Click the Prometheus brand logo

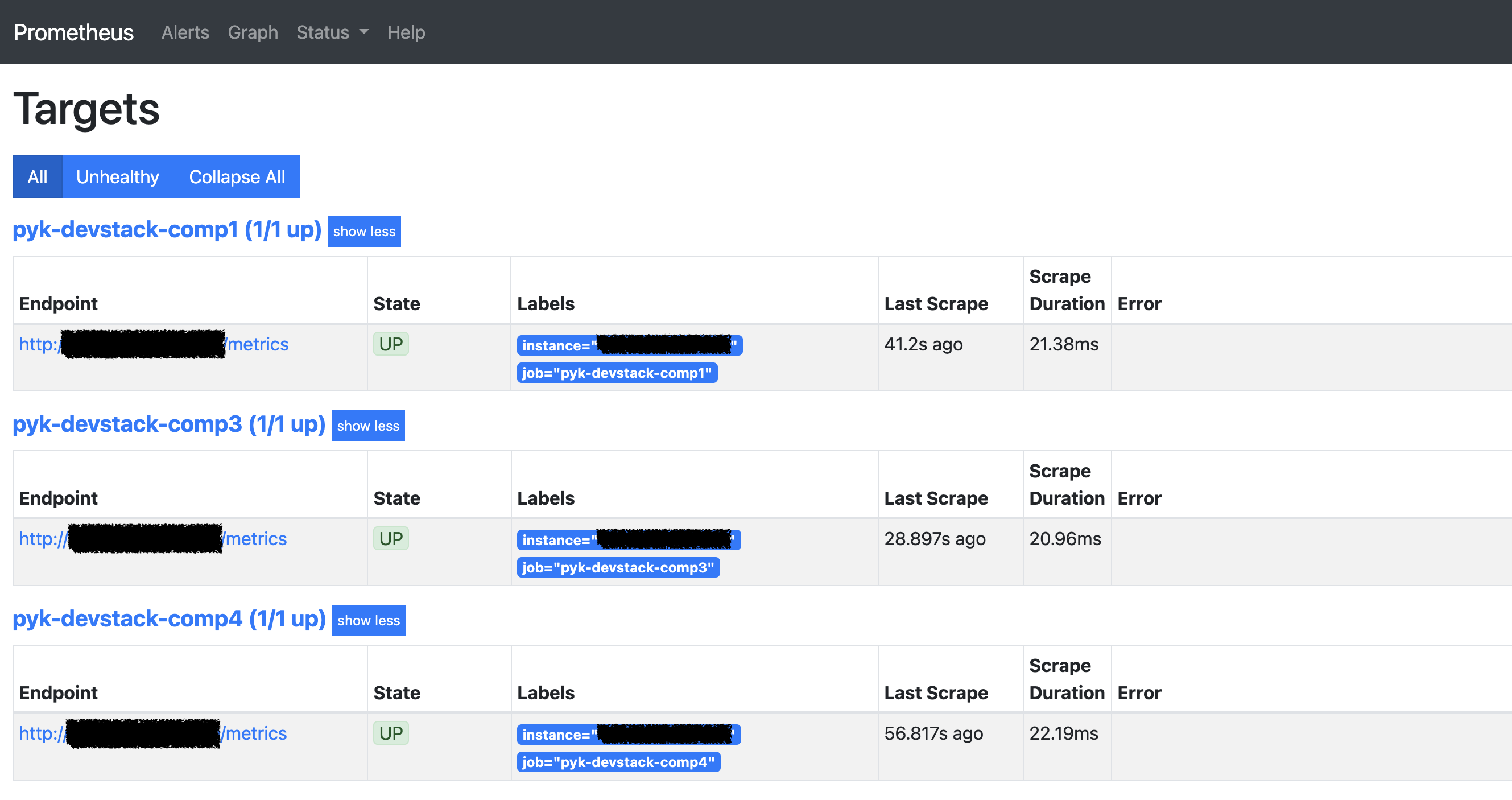[x=73, y=32]
